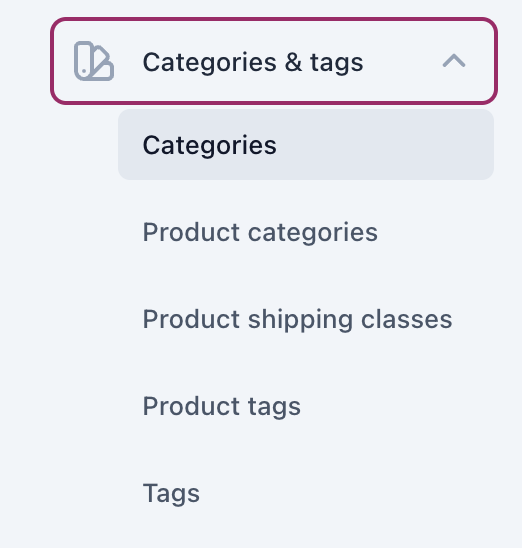Open the Tags submenu entry
The width and height of the screenshot is (522, 548).
[171, 493]
